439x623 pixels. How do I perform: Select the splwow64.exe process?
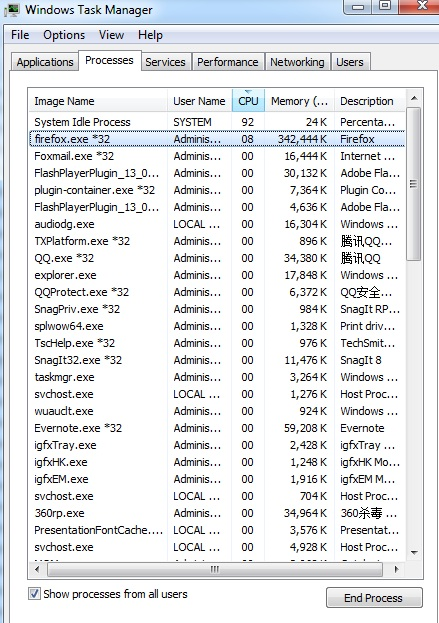(217, 326)
